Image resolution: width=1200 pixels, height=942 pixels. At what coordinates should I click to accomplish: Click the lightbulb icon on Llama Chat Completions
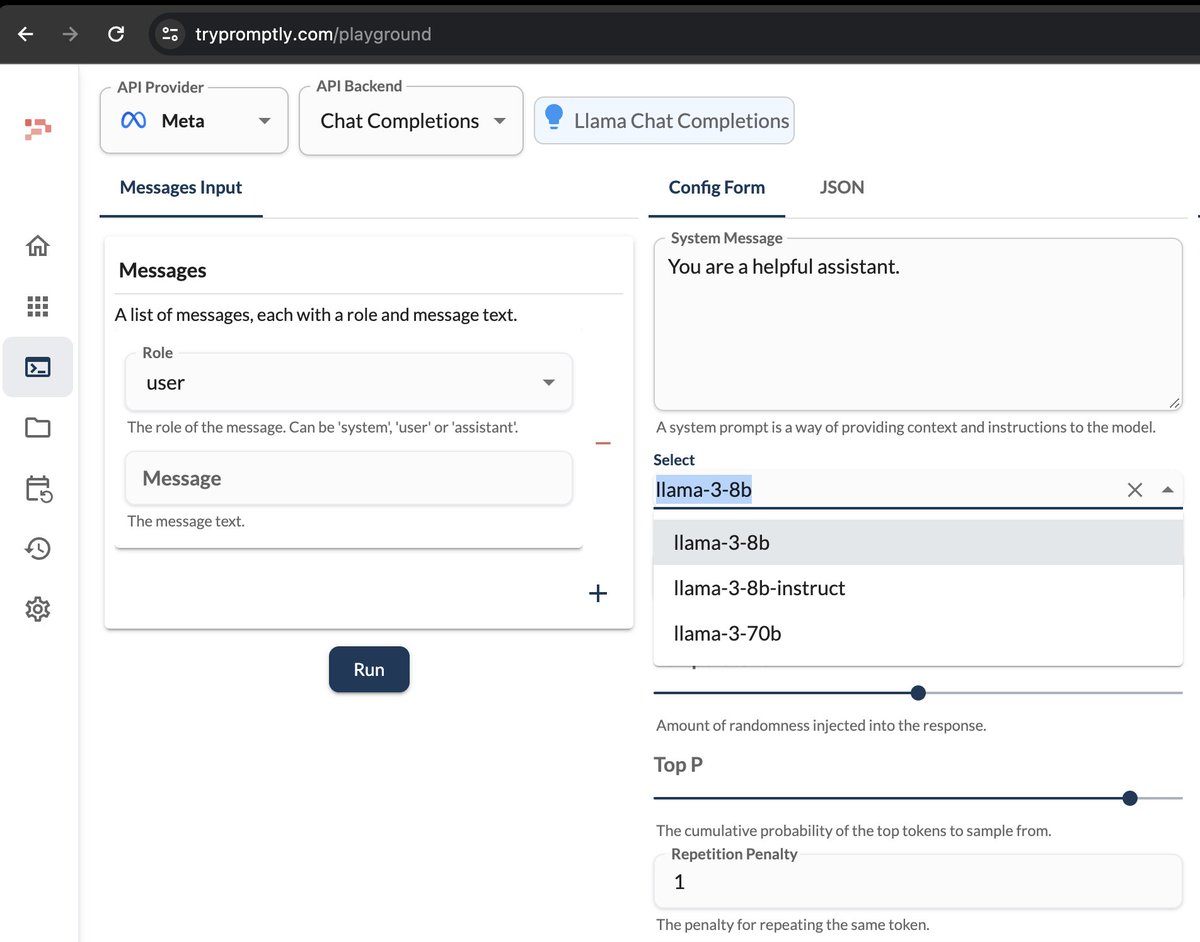point(553,120)
